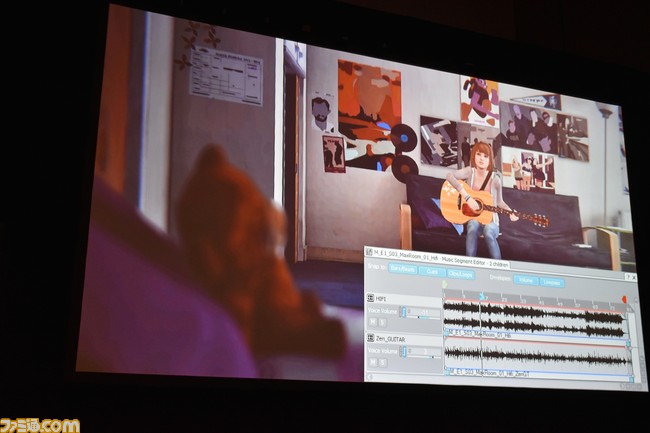Solo the HIFI track

(x=382, y=322)
